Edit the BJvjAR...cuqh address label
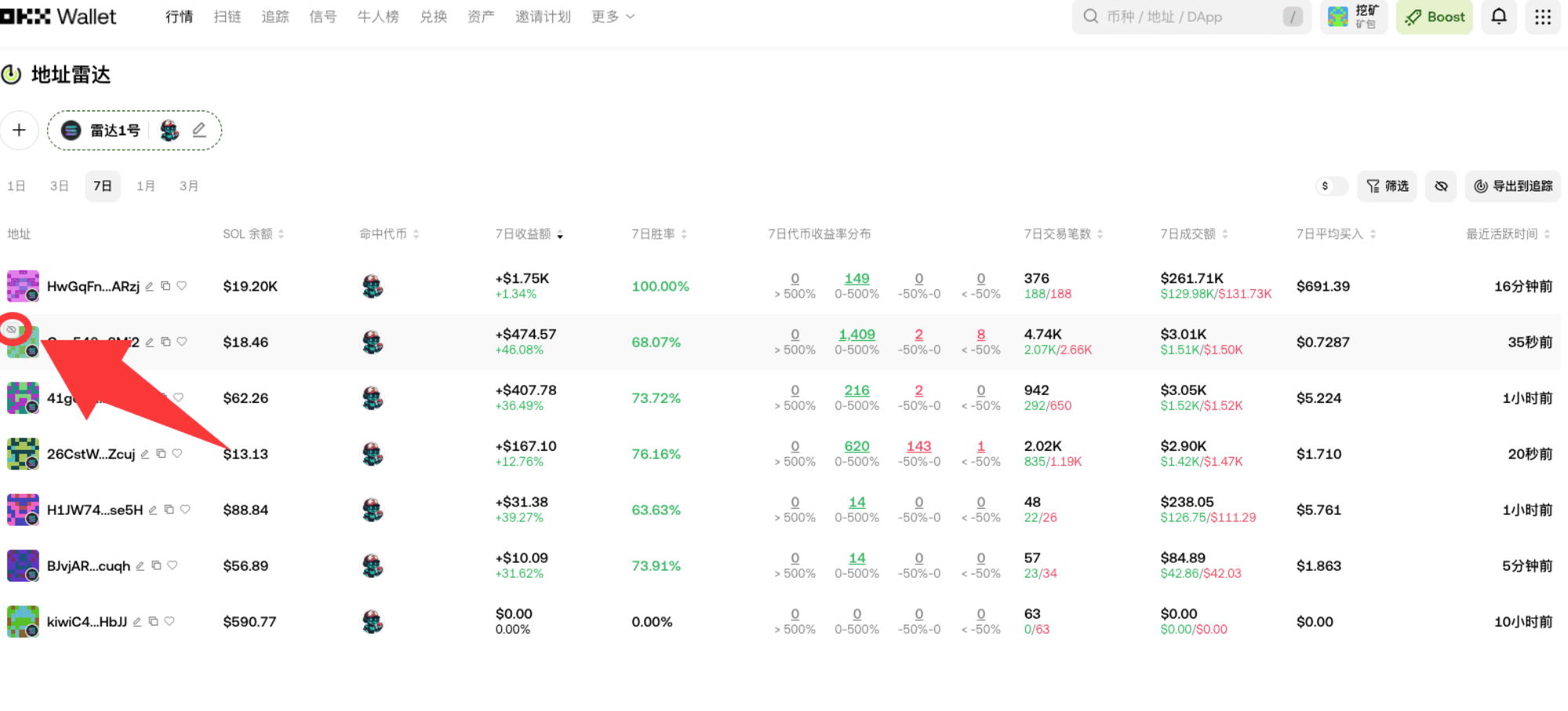Screen dimensions: 1568x711 [140, 566]
